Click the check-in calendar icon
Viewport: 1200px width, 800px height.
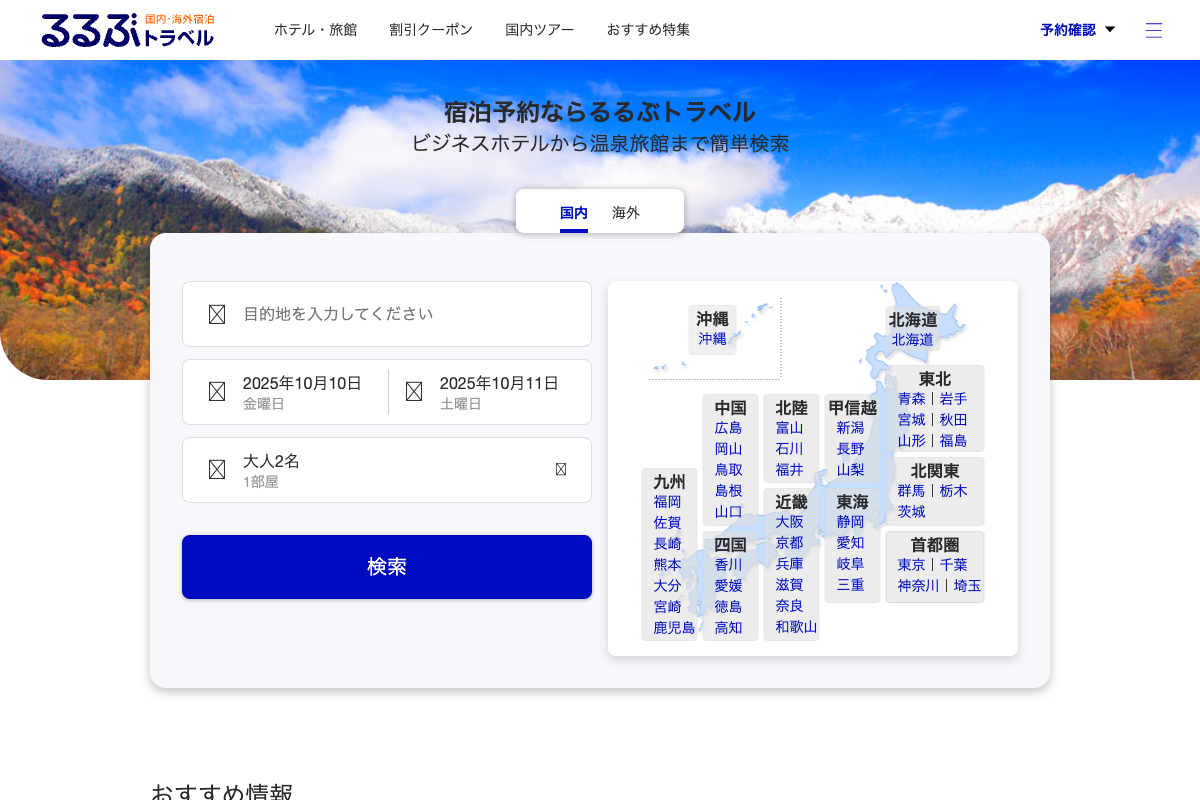click(217, 392)
